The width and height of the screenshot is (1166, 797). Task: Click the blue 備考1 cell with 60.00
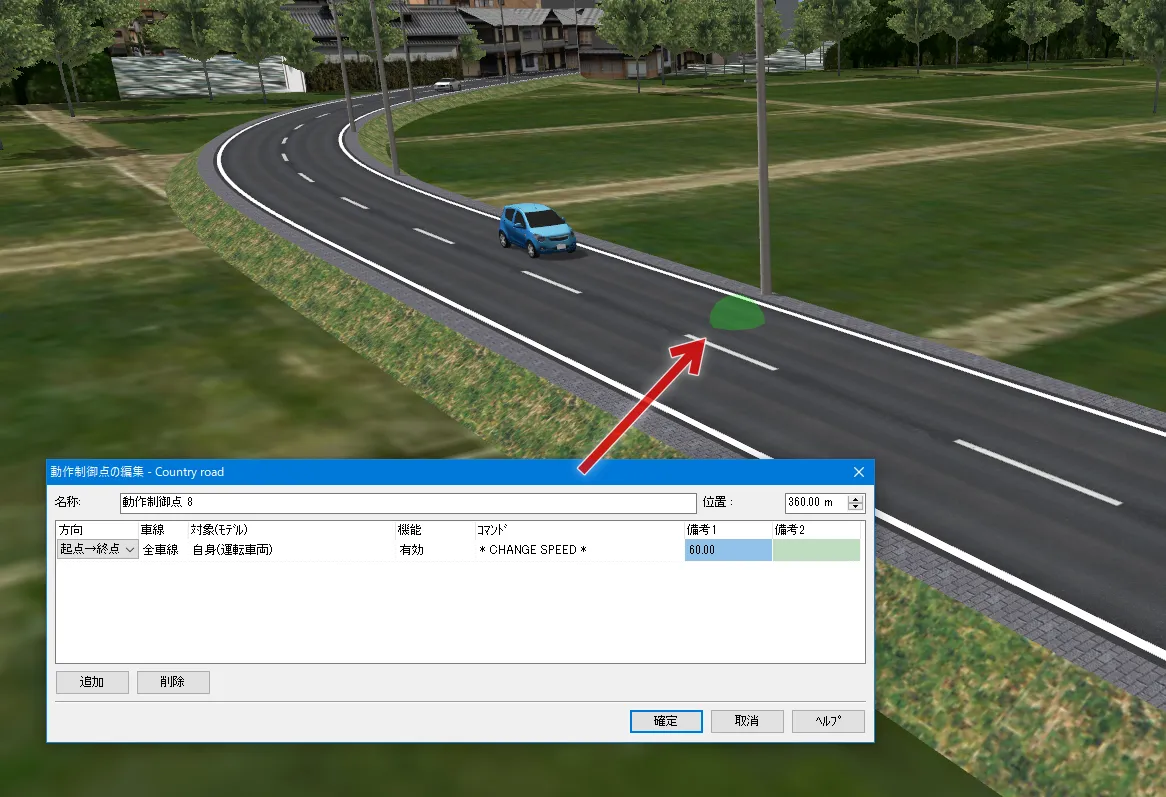click(727, 550)
